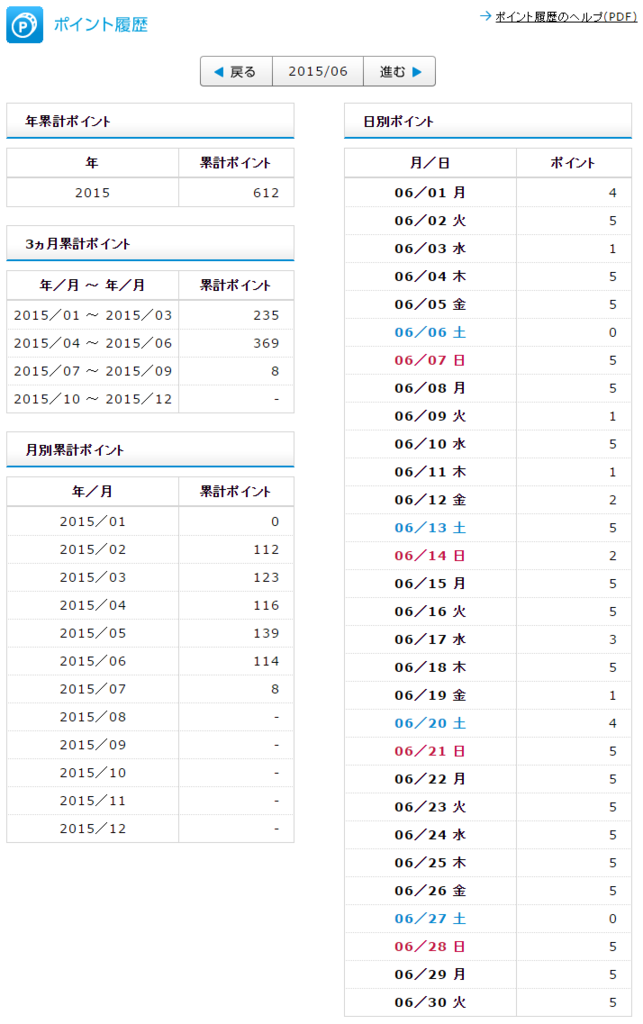This screenshot has height=1024, width=643.
Task: Click the ポイント履歴 page title
Action: tap(101, 25)
